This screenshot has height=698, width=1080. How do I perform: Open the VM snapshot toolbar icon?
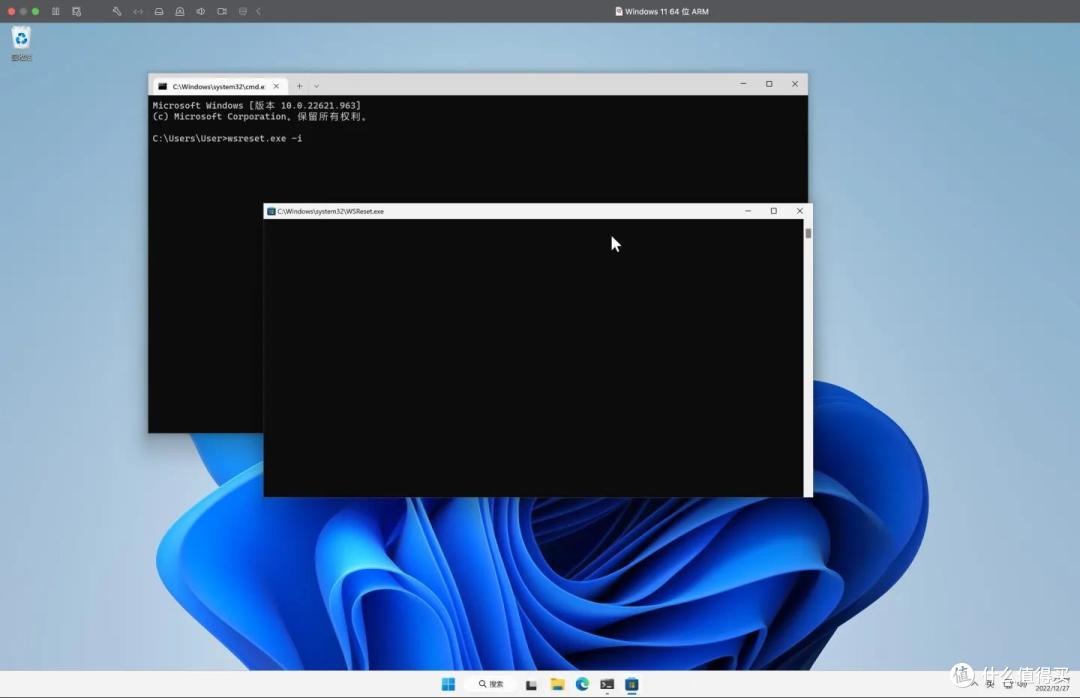[x=76, y=11]
